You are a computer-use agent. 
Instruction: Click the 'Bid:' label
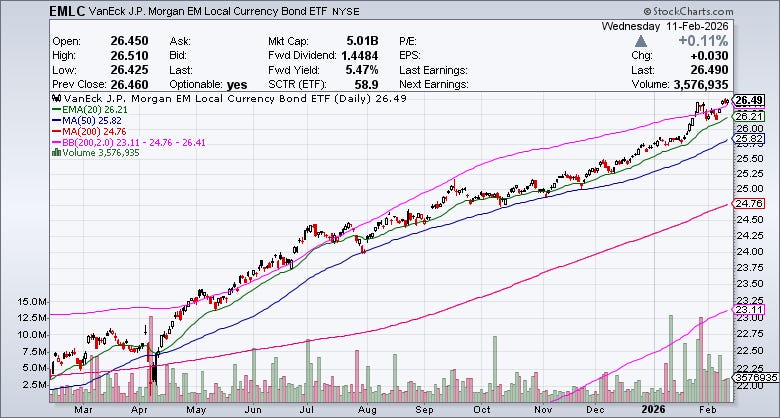(179, 55)
